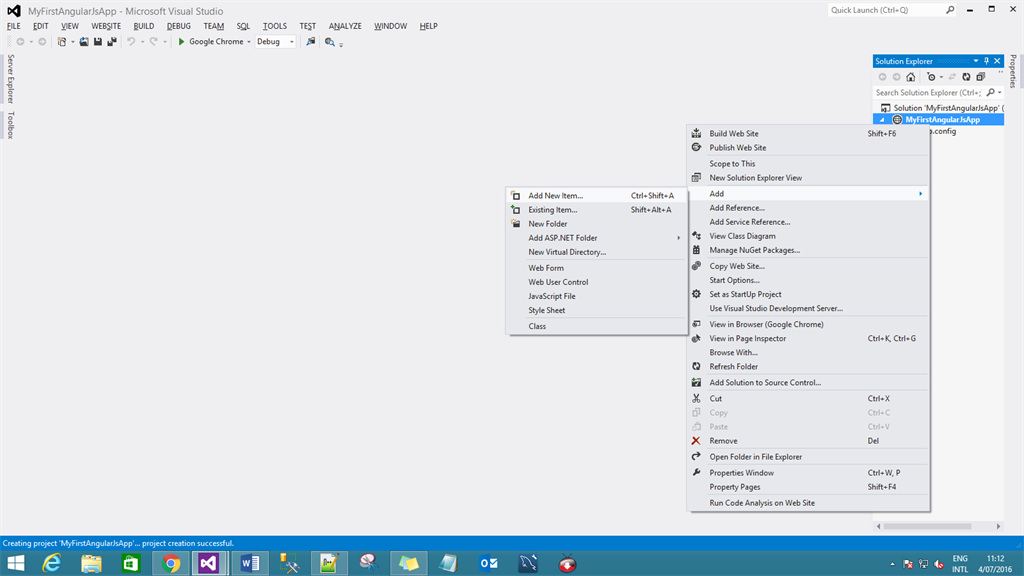Click the Navigate Backward toolbar arrow
Viewport: 1024px width, 576px height.
click(x=21, y=42)
